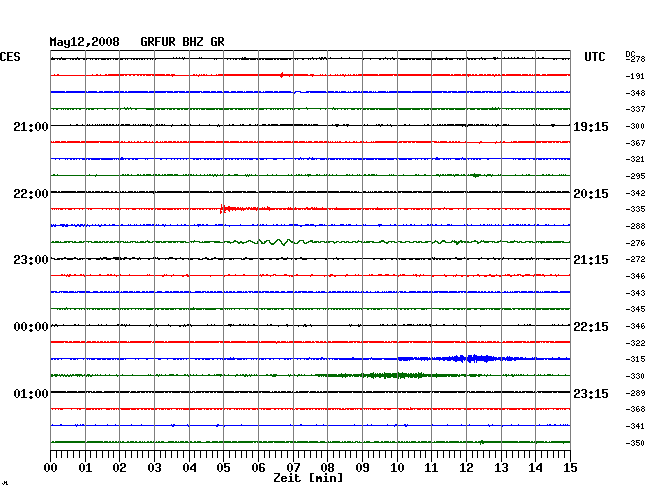
Task: Click the DC offset value -335
Action: 635,209
